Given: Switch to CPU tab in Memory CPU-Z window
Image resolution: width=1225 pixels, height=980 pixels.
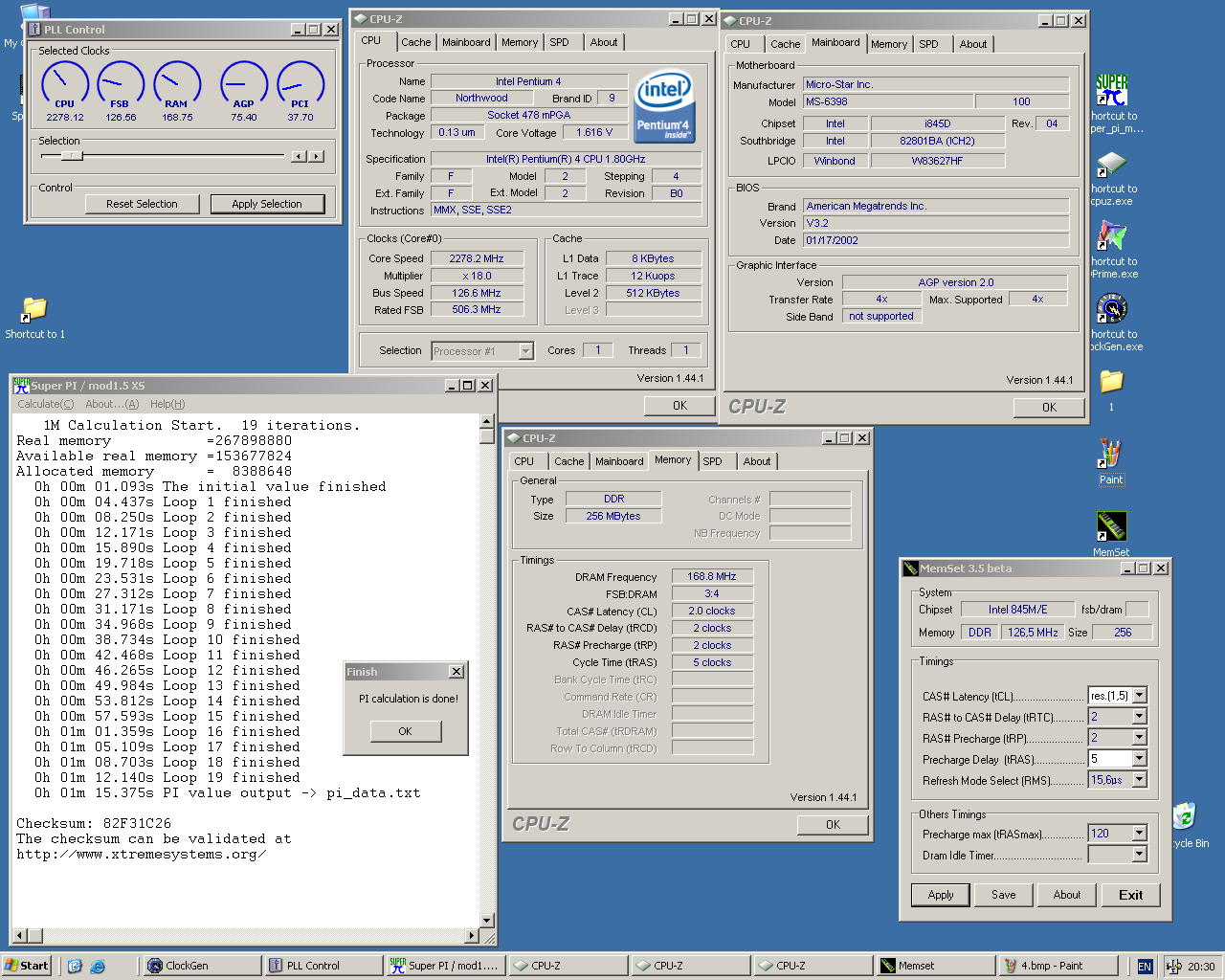Looking at the screenshot, I should pos(524,461).
